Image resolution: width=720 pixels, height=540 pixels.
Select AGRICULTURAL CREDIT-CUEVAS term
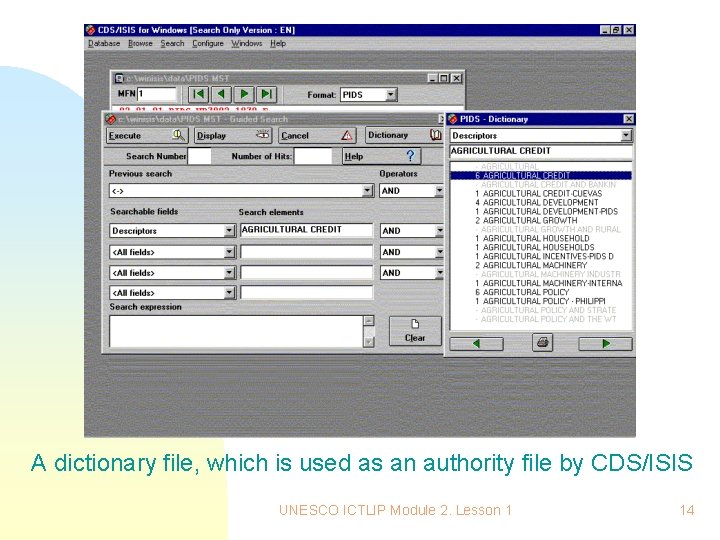pyautogui.click(x=541, y=193)
